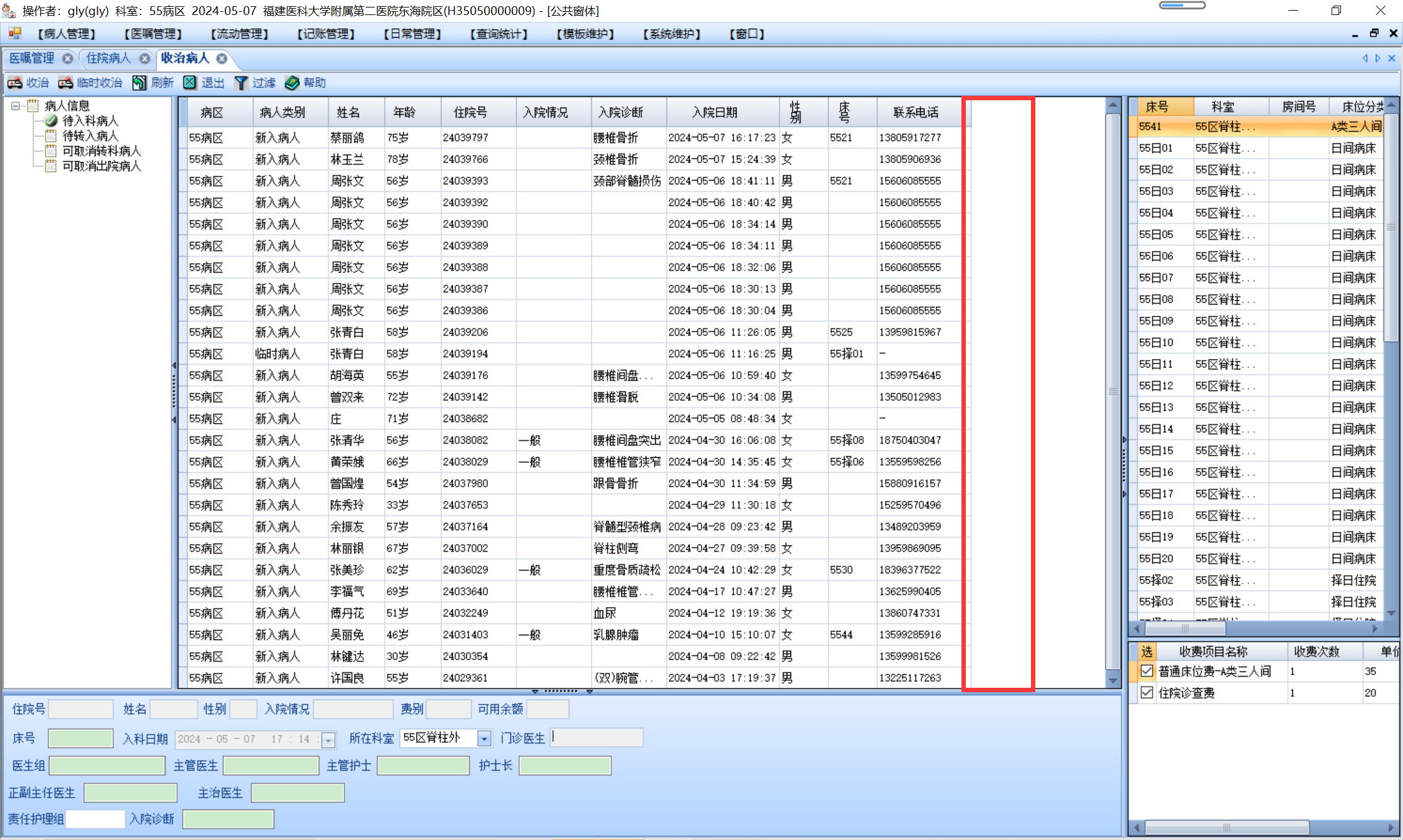Open the 过滤 filter funnel icon
The height and width of the screenshot is (840, 1403).
click(x=241, y=83)
